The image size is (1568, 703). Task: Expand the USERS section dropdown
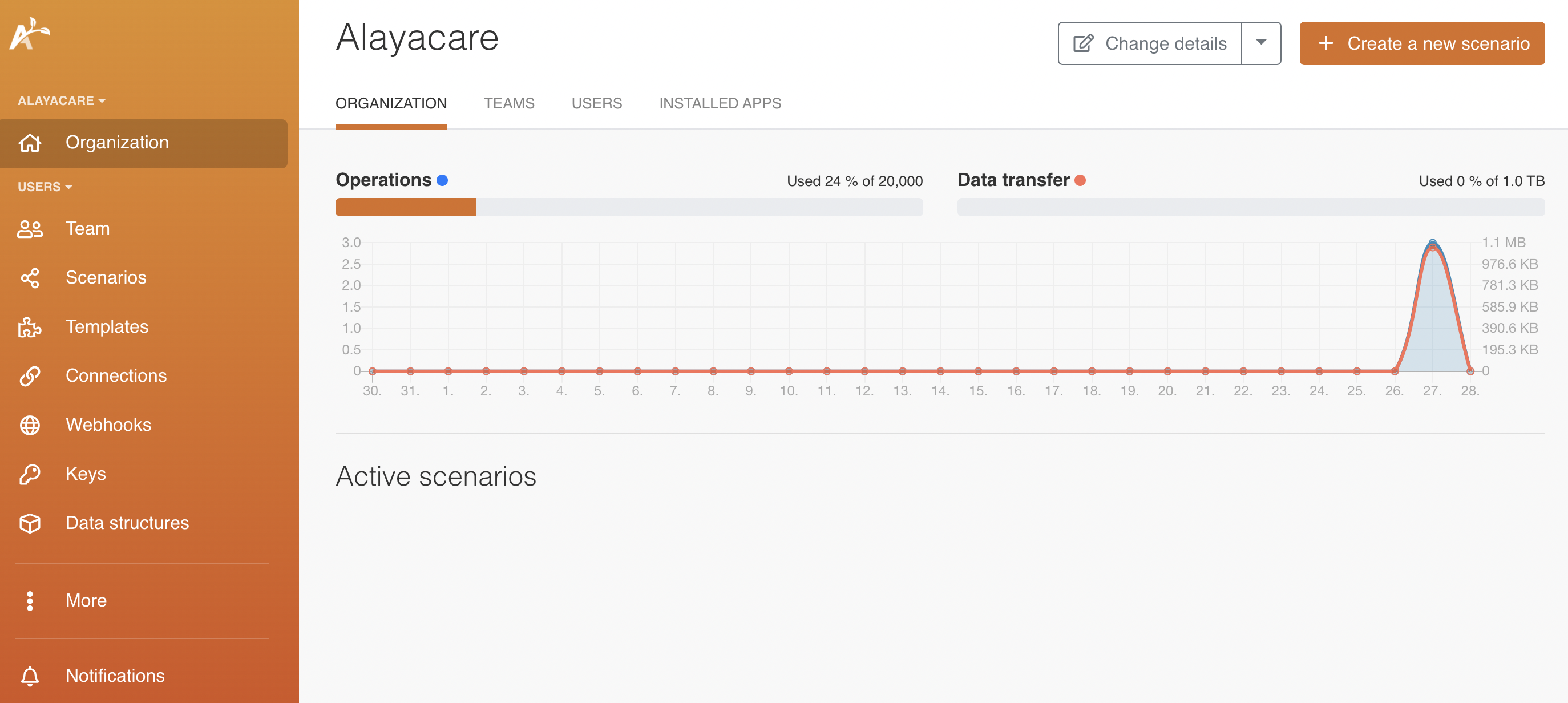(x=45, y=187)
